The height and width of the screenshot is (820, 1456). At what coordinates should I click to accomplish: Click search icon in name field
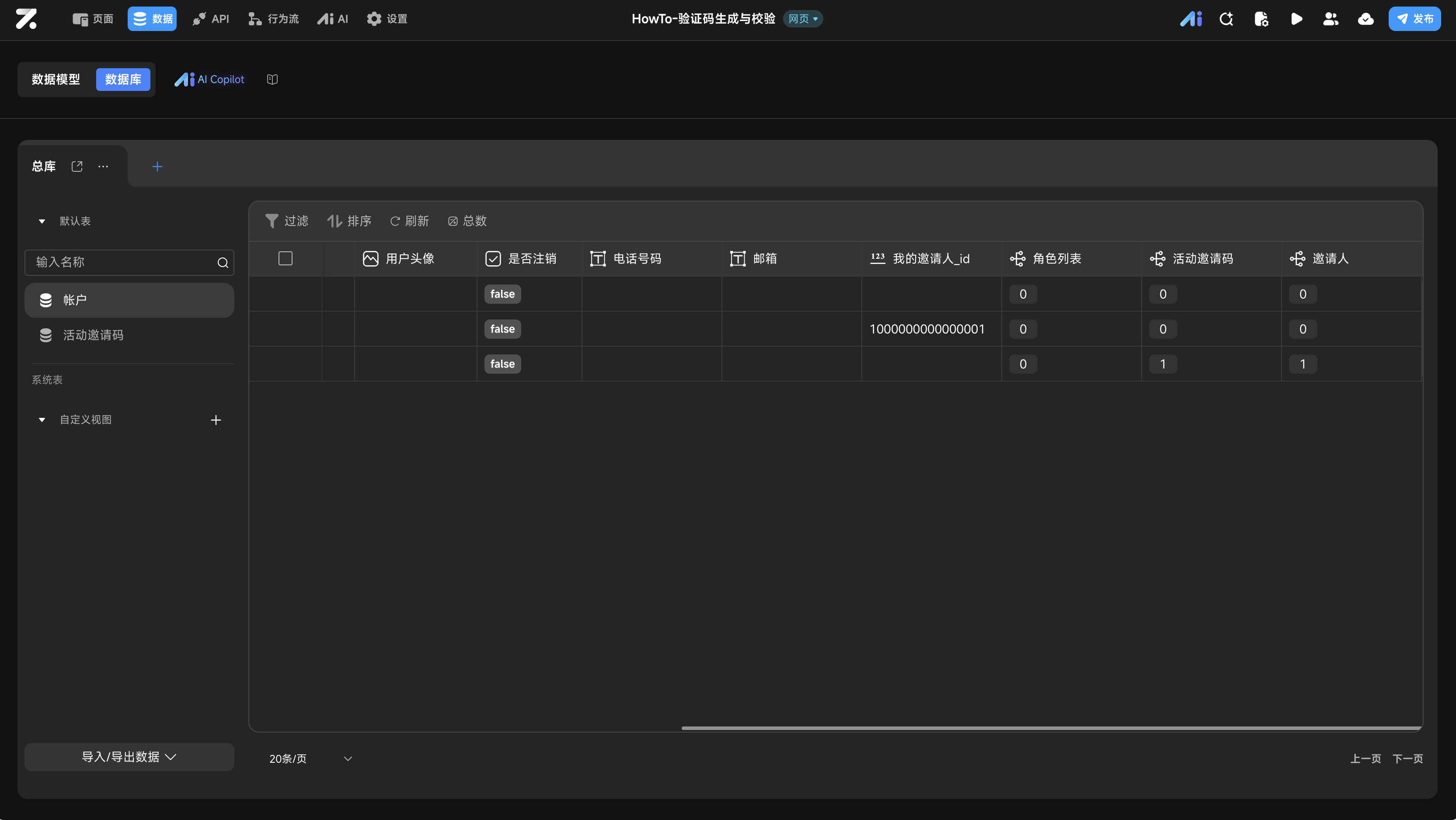tap(223, 263)
